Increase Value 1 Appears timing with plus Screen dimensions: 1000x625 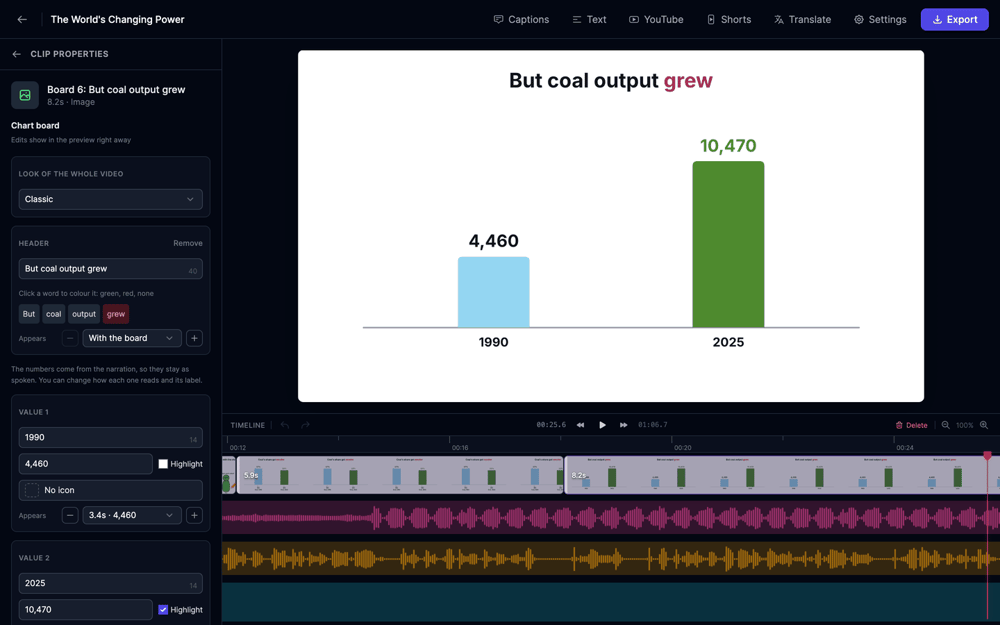[195, 515]
